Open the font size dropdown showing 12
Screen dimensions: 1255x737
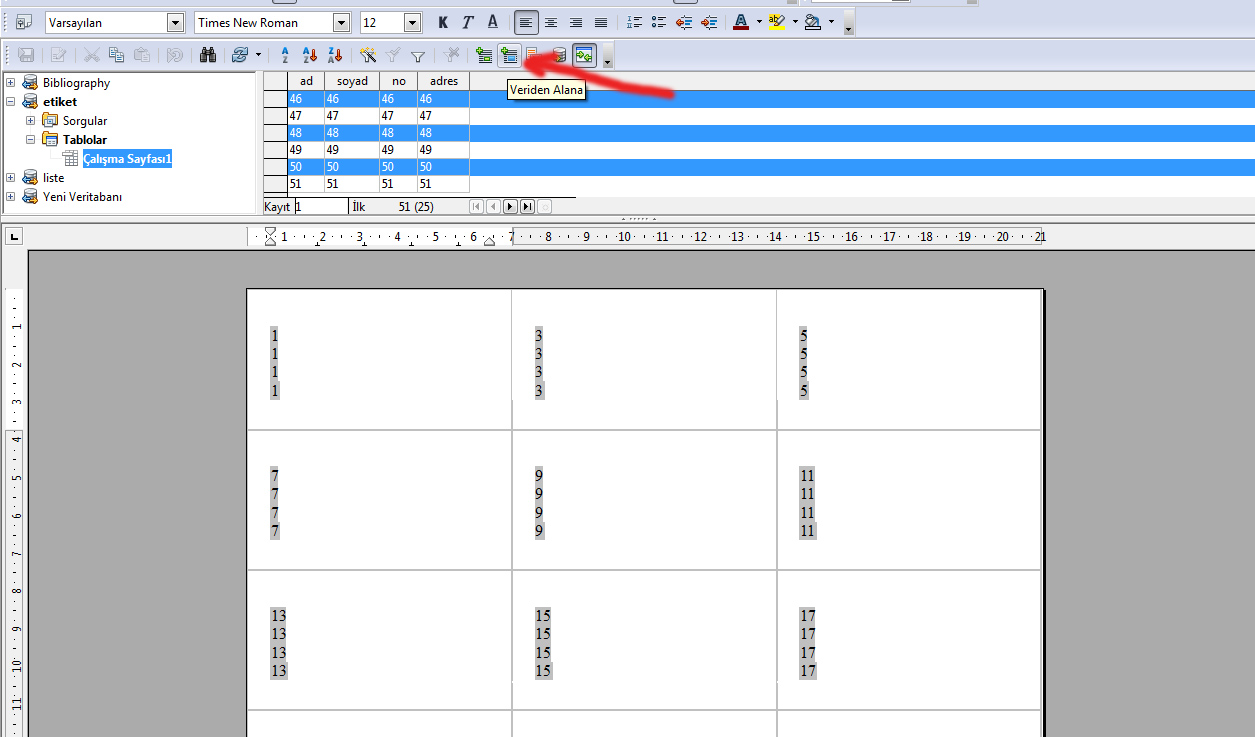click(411, 21)
